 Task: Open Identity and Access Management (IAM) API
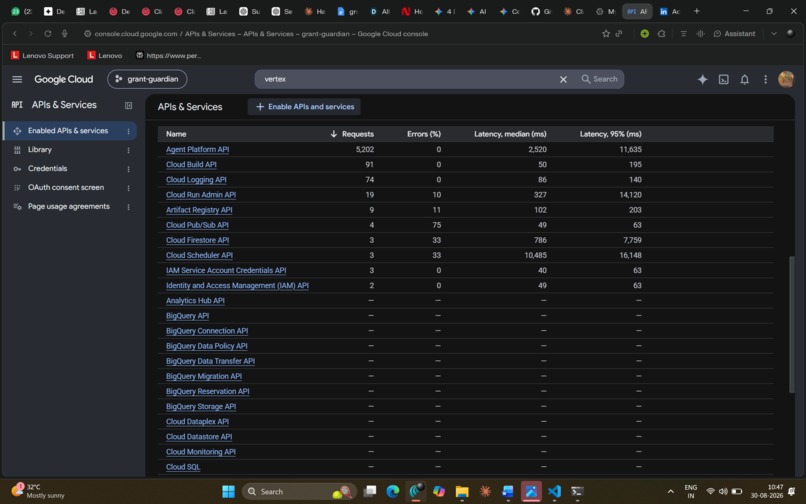tap(237, 285)
